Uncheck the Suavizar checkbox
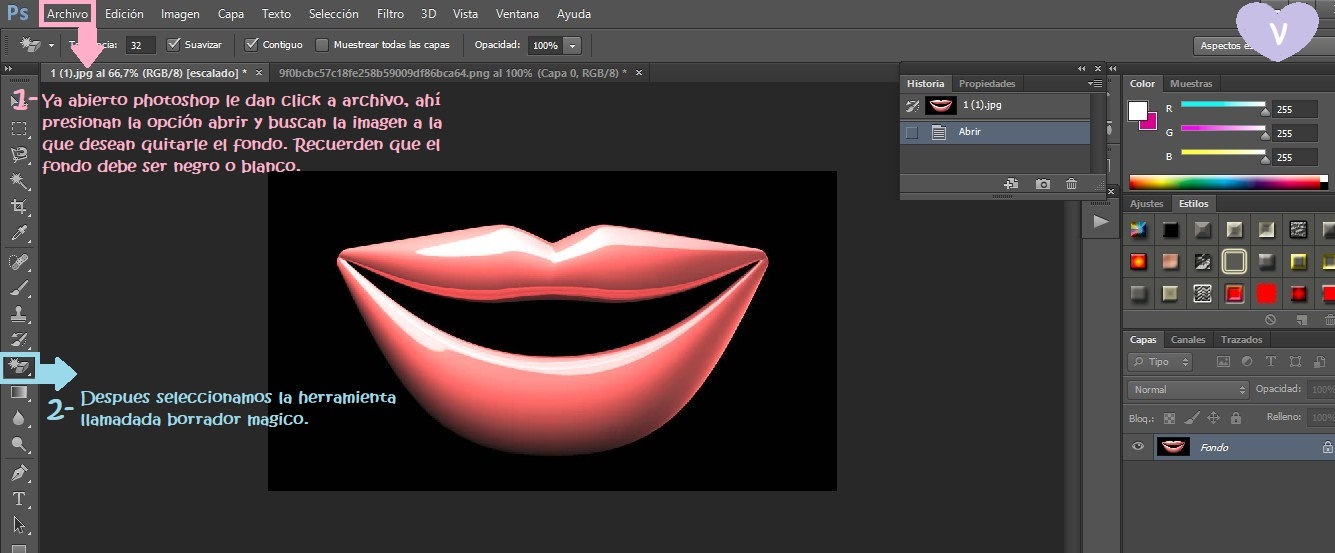Viewport: 1335px width, 553px height. (174, 45)
